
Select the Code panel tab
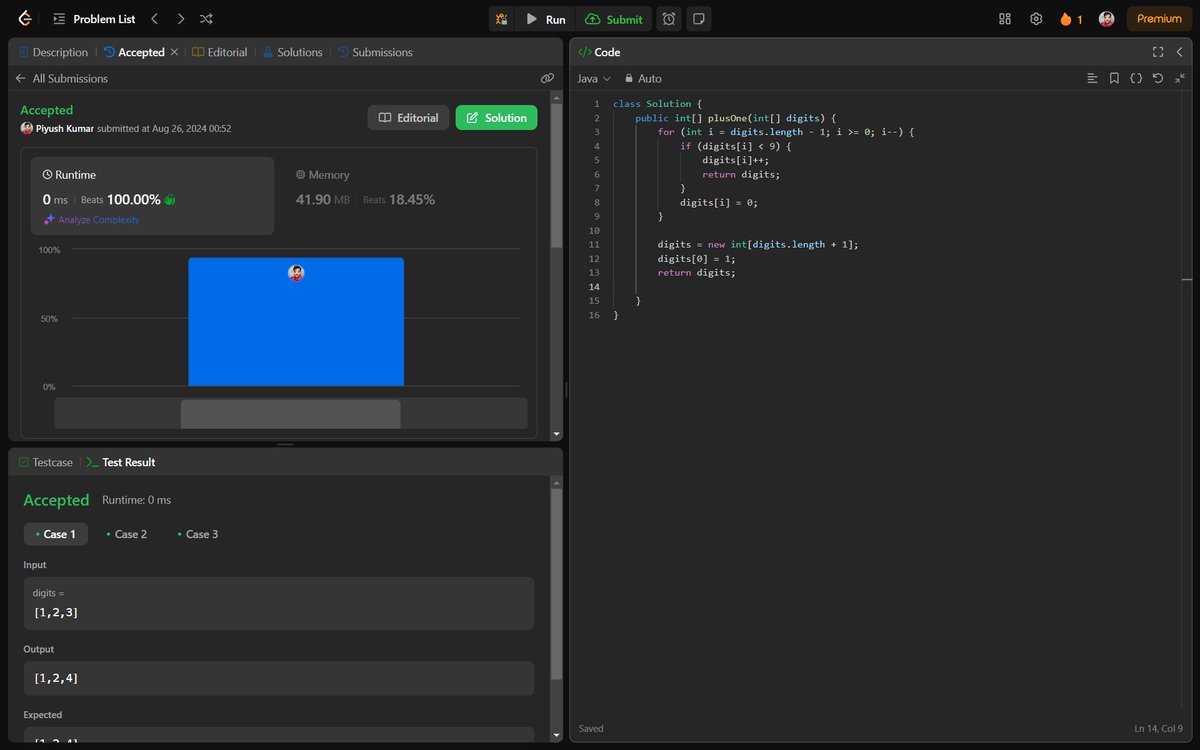point(600,52)
